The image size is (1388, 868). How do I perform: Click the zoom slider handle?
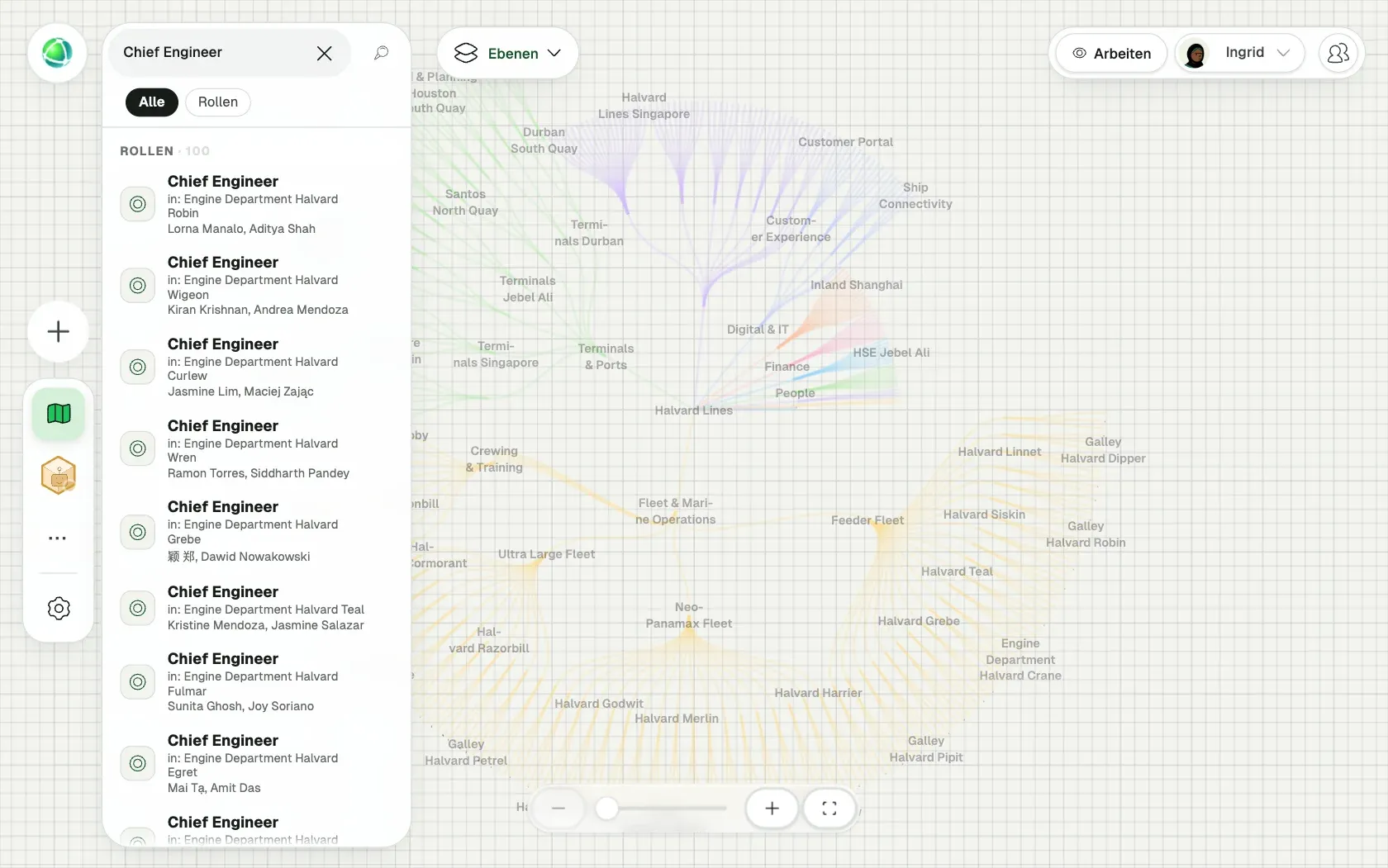coord(607,809)
